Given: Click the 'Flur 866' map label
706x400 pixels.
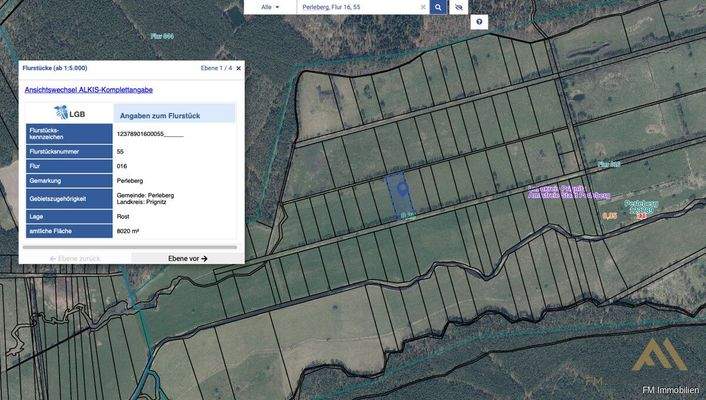Looking at the screenshot, I should coord(161,35).
